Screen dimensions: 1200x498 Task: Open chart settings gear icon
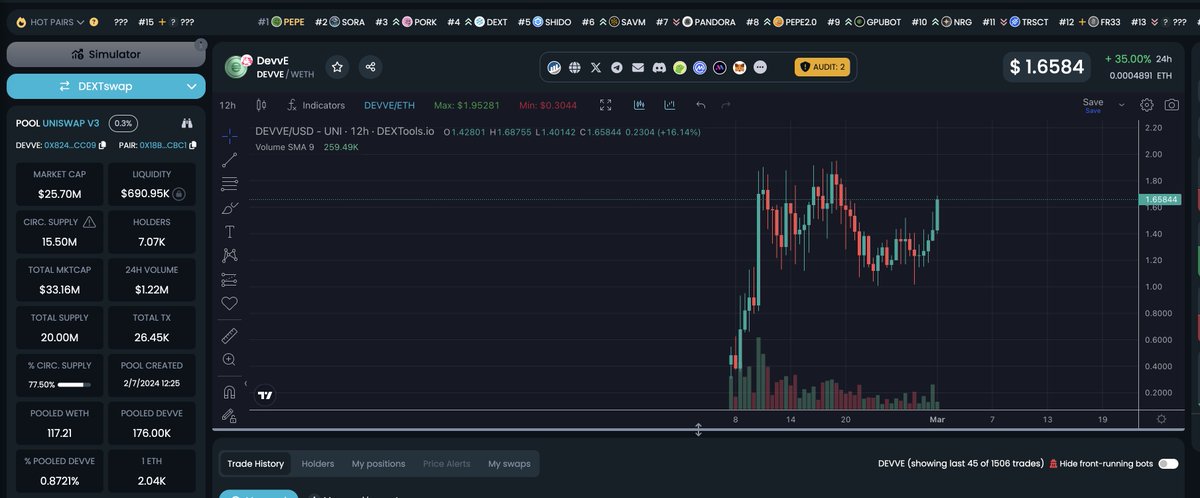[x=1147, y=105]
